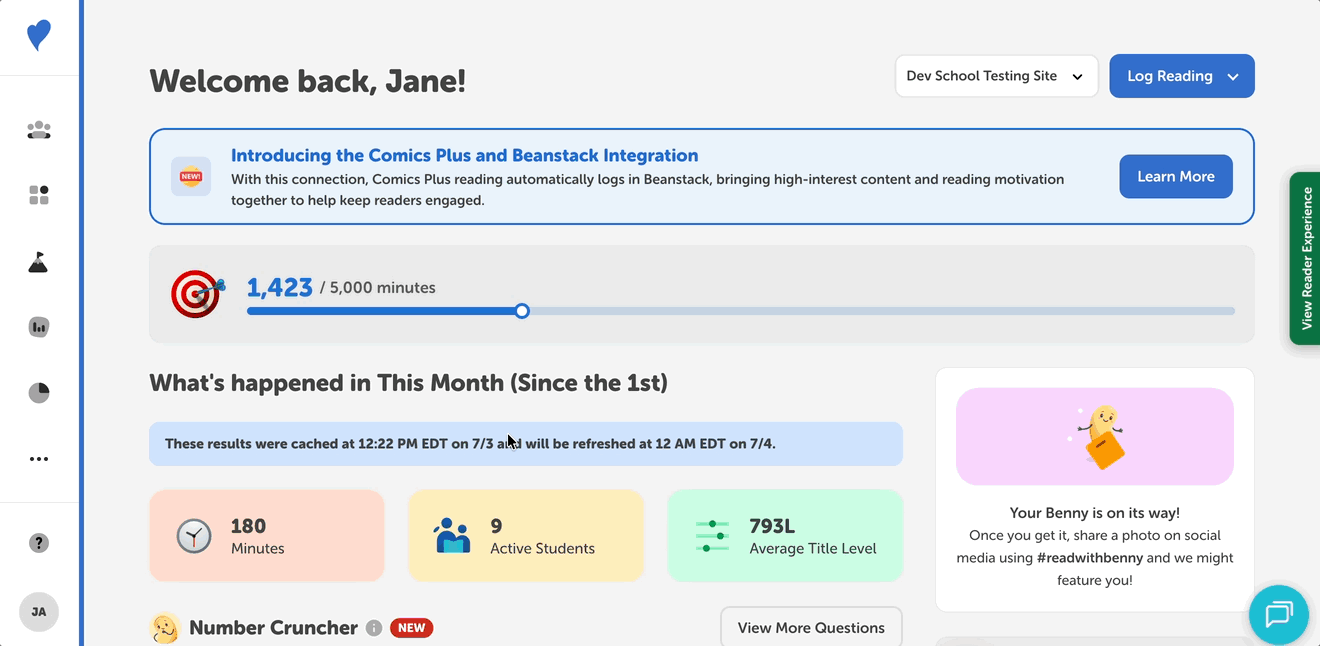Expand the Log Reading dropdown button
Image resolution: width=1320 pixels, height=646 pixels.
click(x=1182, y=76)
